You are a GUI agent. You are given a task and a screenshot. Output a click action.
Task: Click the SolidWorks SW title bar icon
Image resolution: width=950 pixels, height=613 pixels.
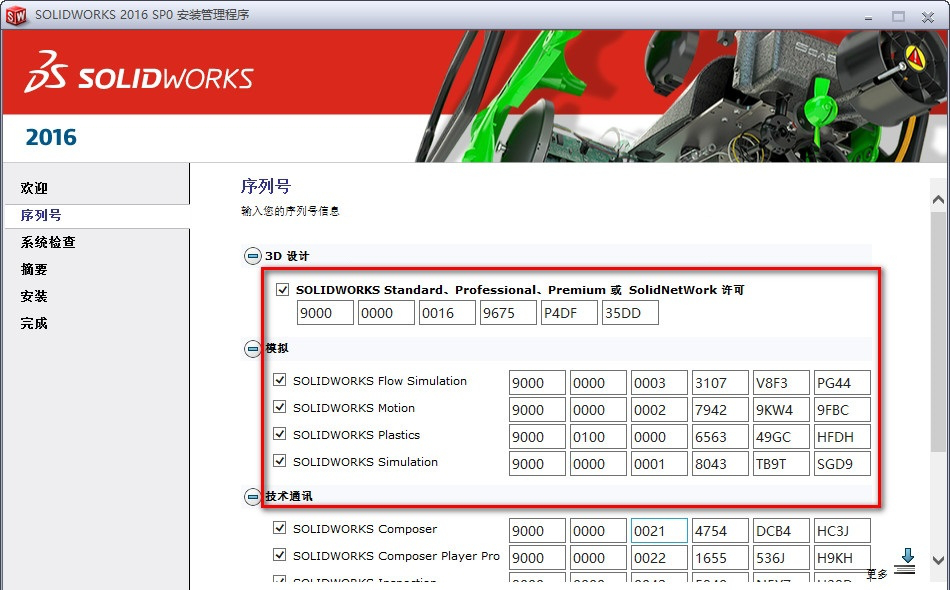(16, 15)
